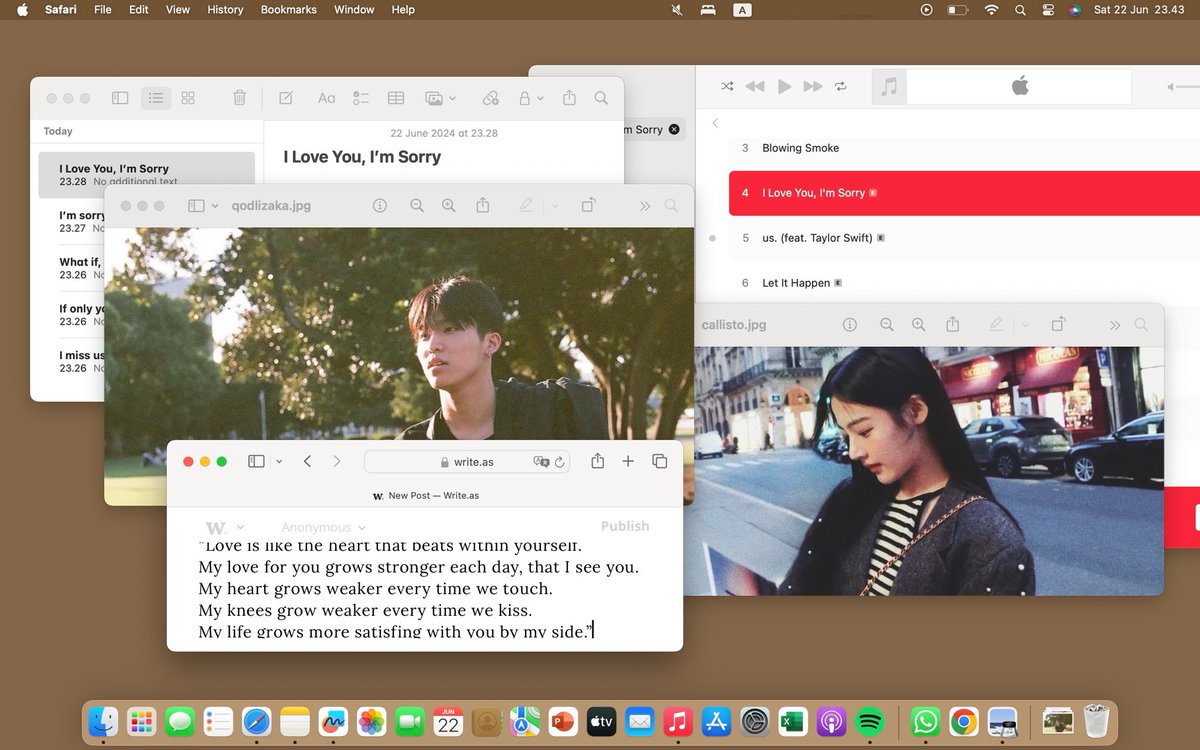Open the Safari app menu
Screen dimensions: 1200x750
(61, 10)
